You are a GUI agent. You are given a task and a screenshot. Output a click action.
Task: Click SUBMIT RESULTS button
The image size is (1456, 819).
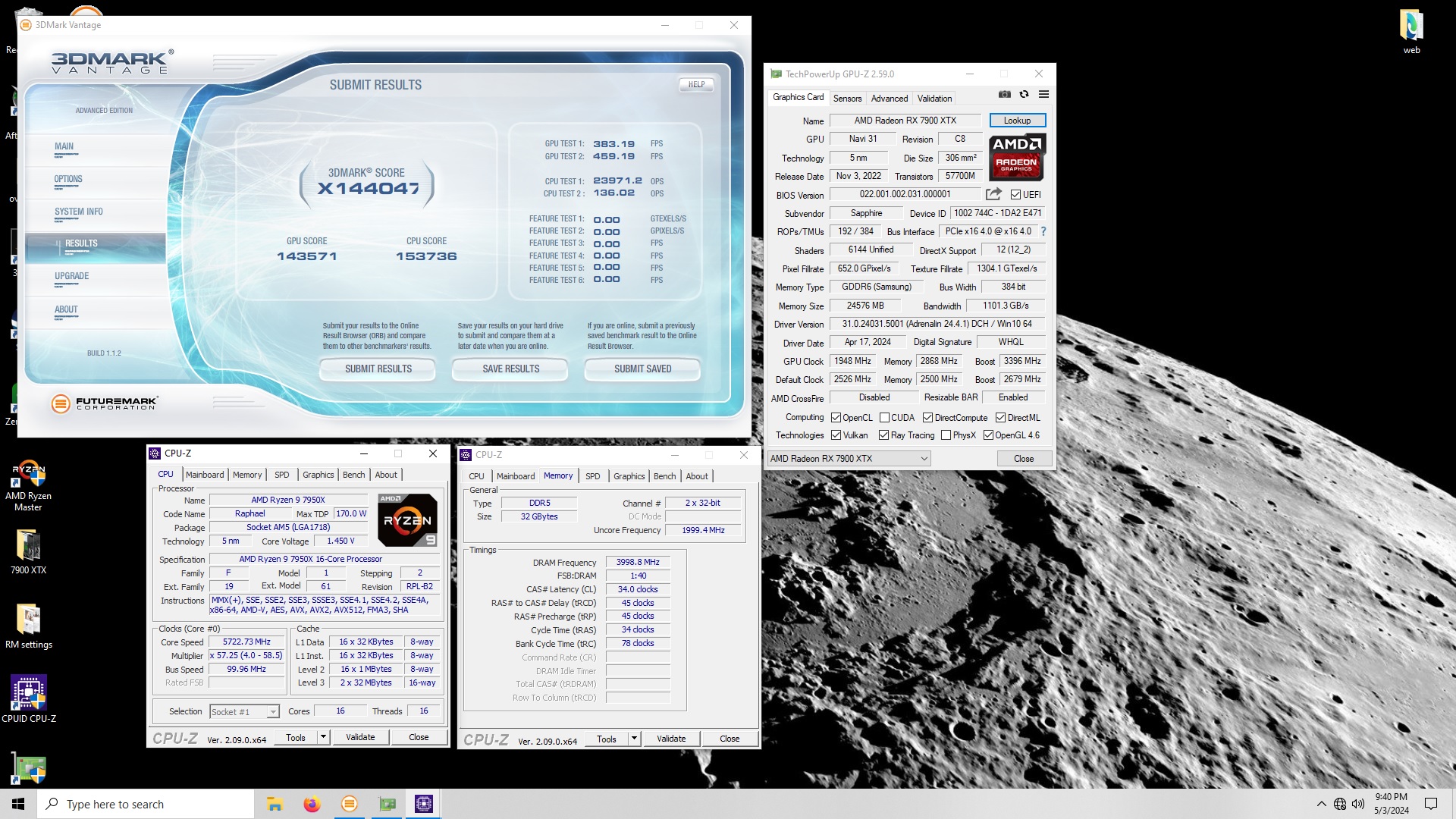[378, 369]
